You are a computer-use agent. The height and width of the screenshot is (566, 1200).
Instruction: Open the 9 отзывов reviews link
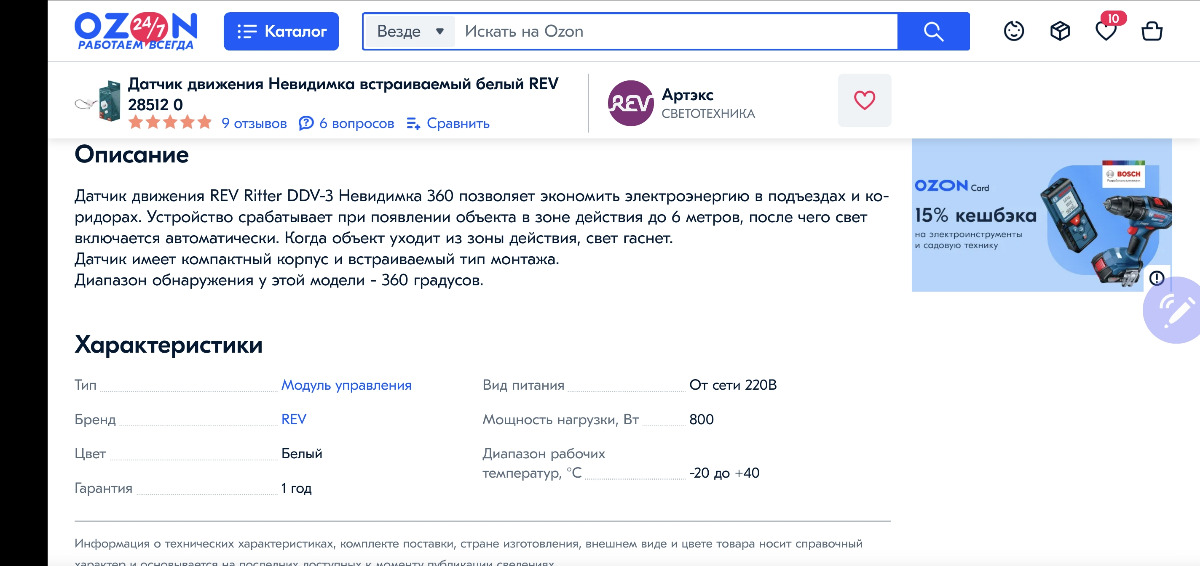click(254, 123)
